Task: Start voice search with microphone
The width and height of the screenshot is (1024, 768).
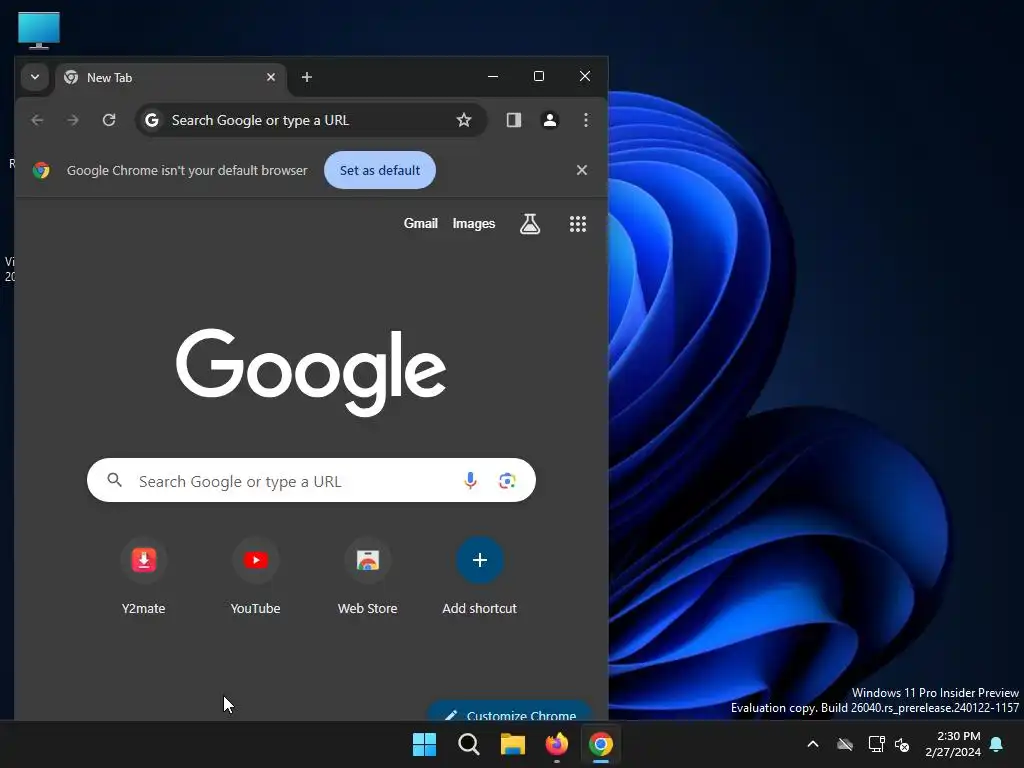Action: click(470, 481)
